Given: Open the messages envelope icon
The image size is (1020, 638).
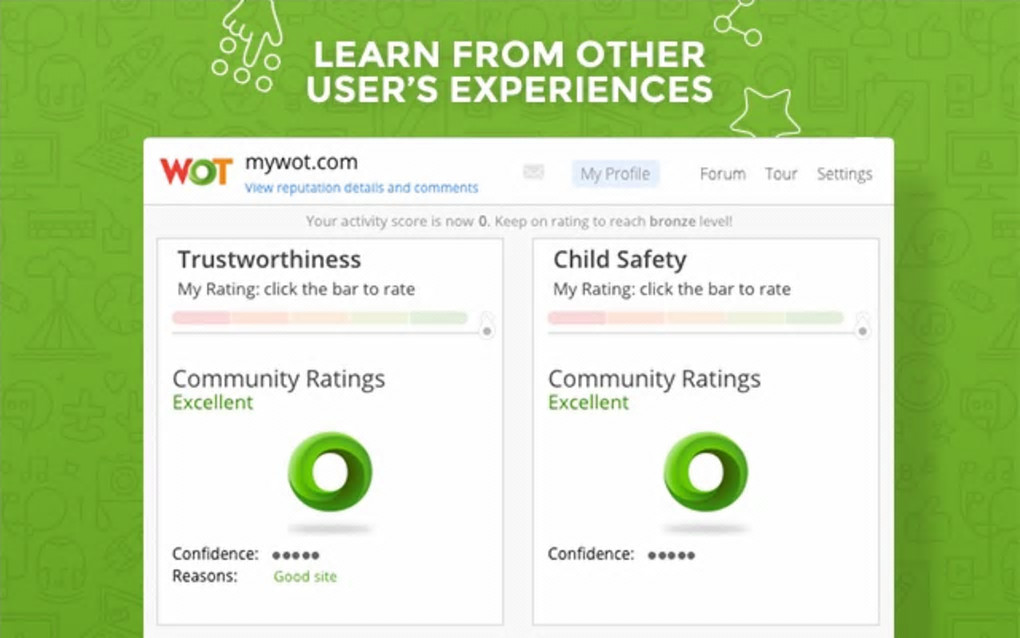Looking at the screenshot, I should click(534, 173).
